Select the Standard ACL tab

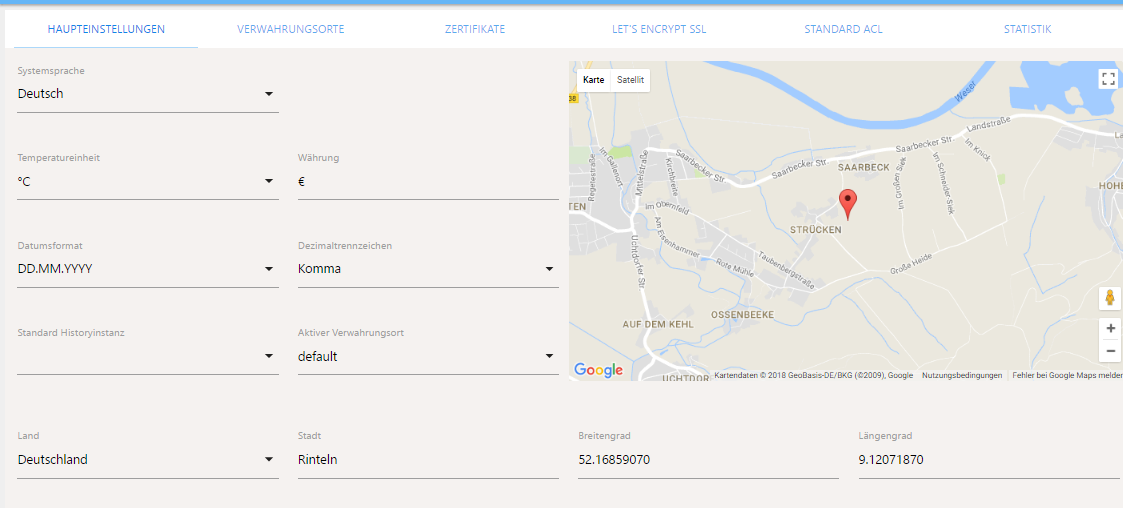tap(843, 29)
